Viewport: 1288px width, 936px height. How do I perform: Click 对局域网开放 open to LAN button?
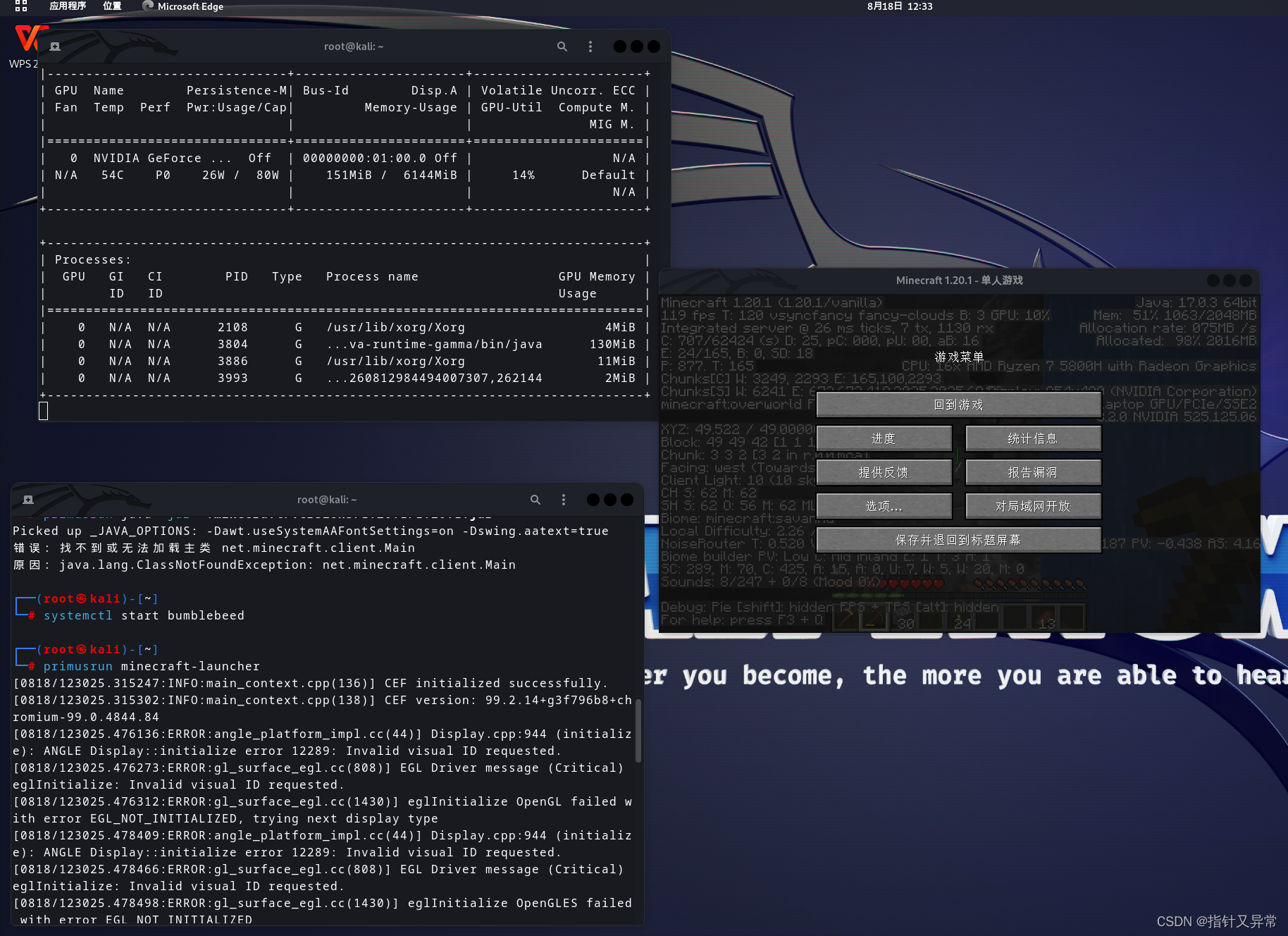point(1033,506)
